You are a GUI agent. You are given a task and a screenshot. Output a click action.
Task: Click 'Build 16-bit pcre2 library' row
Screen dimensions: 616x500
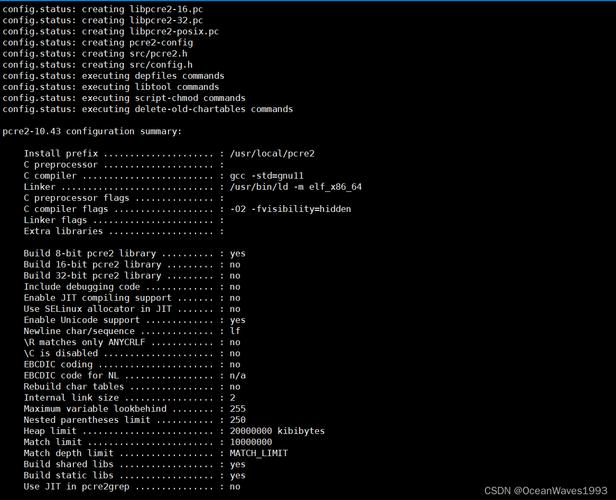point(132,264)
